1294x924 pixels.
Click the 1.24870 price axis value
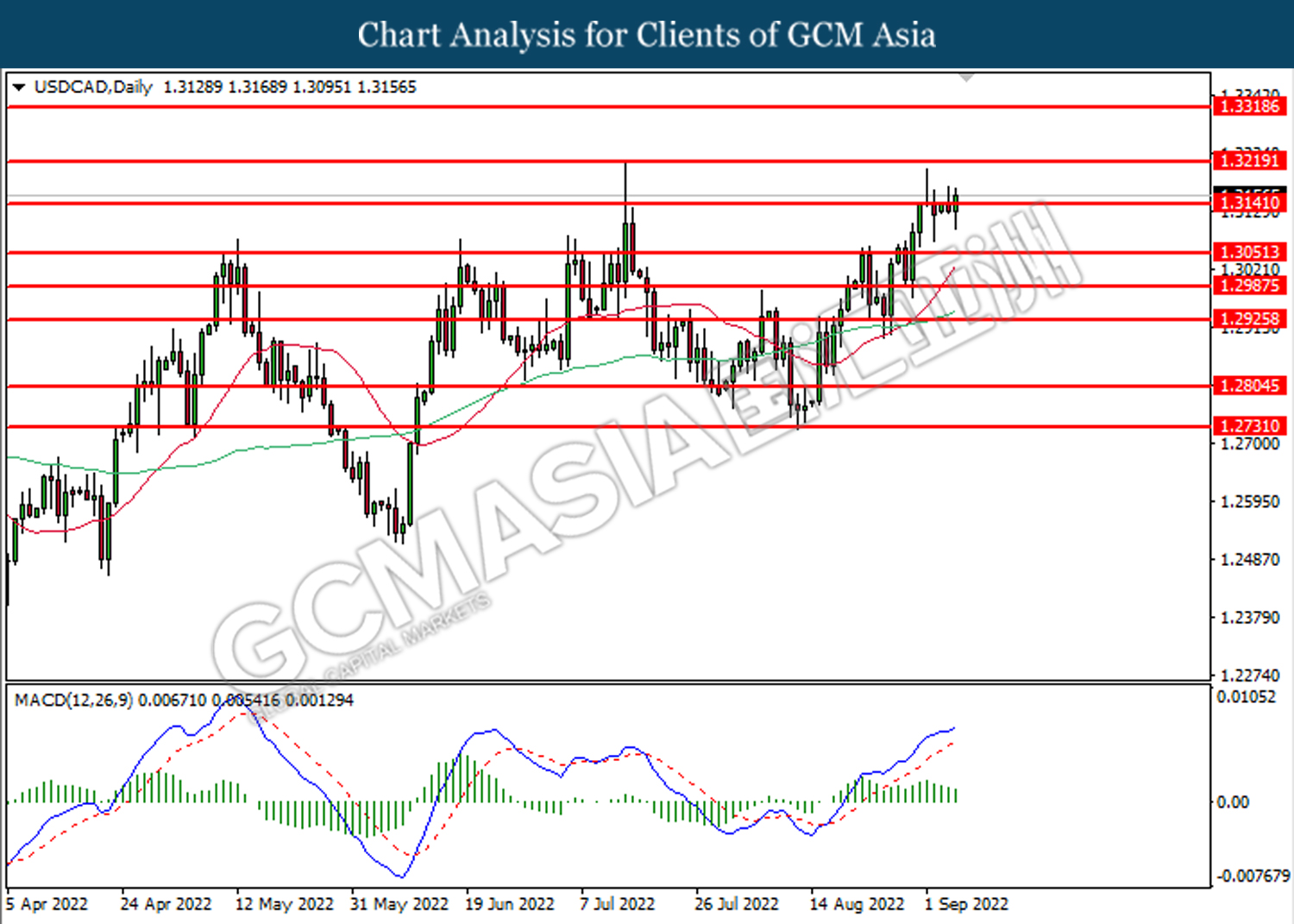(1250, 560)
